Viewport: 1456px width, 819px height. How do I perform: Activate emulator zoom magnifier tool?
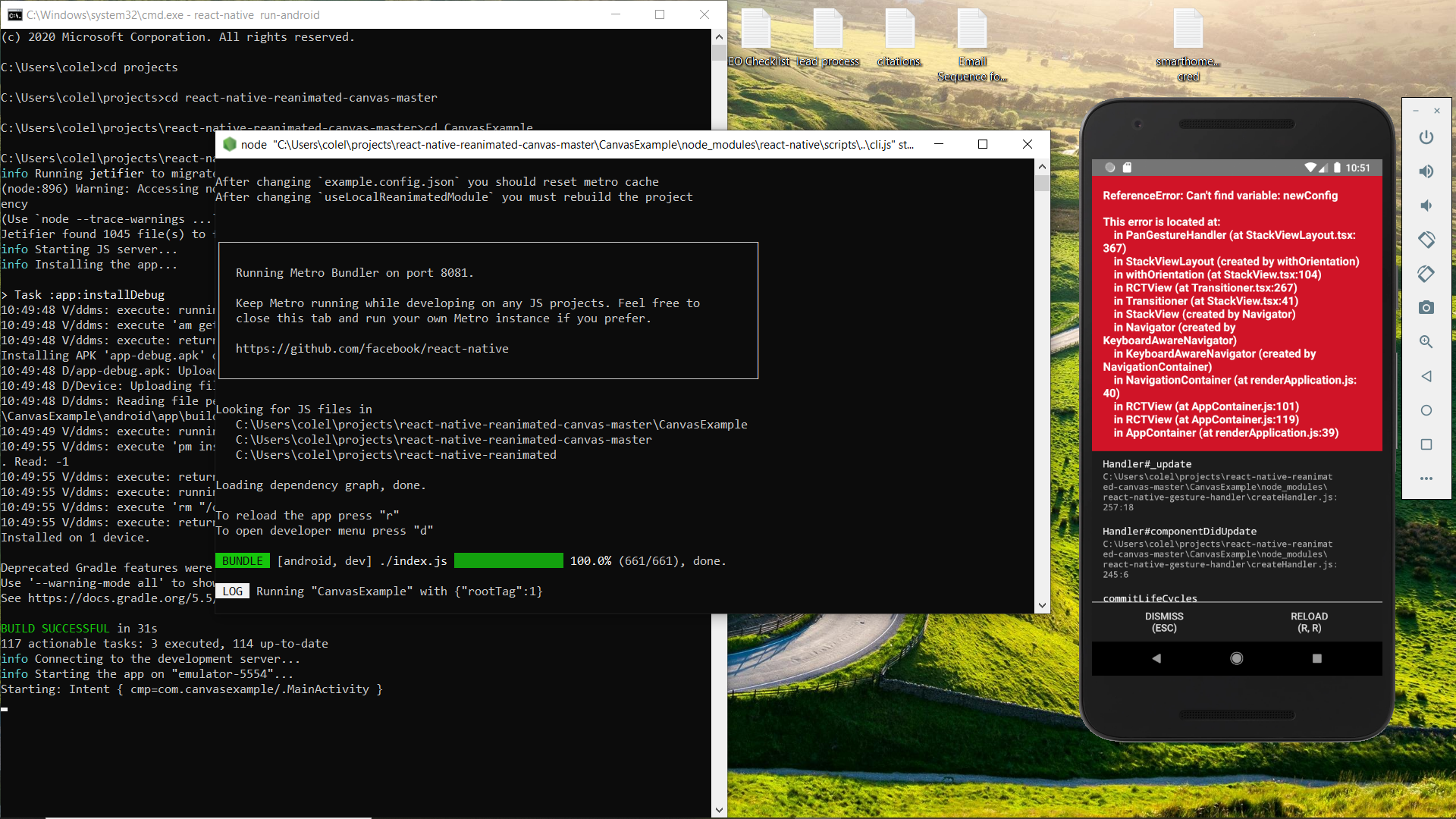coord(1426,342)
